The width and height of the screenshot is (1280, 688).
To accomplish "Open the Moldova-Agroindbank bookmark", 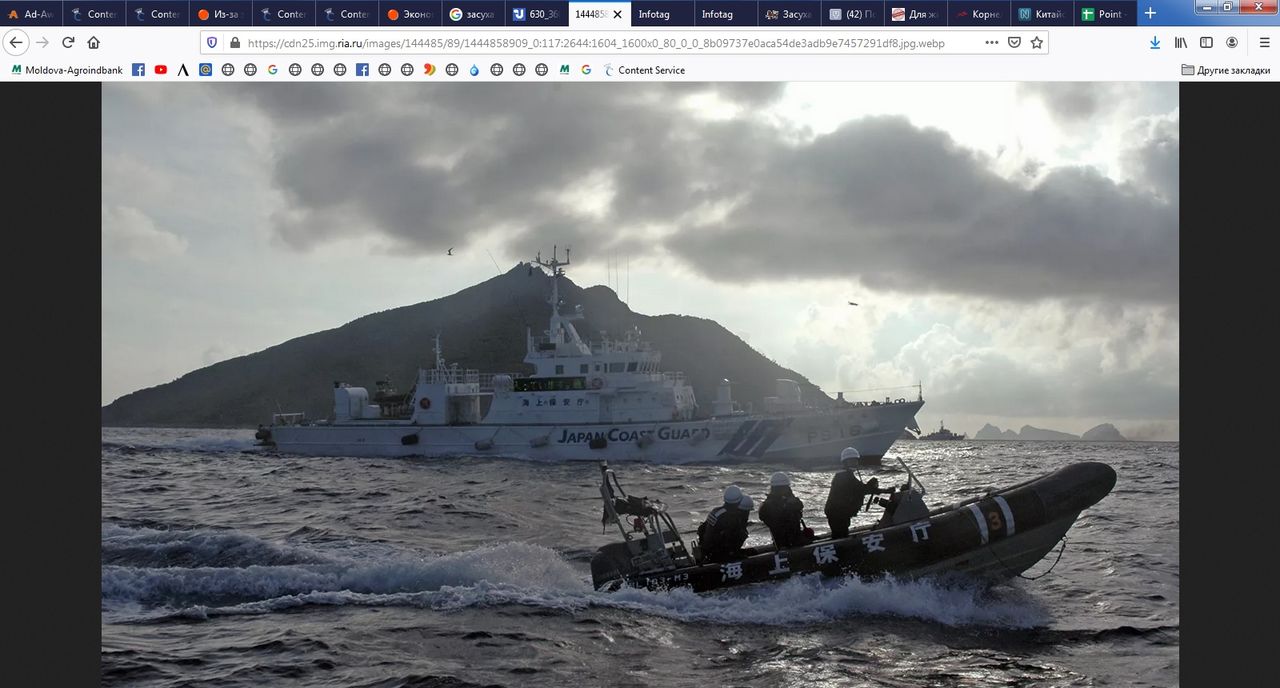I will click(x=67, y=70).
